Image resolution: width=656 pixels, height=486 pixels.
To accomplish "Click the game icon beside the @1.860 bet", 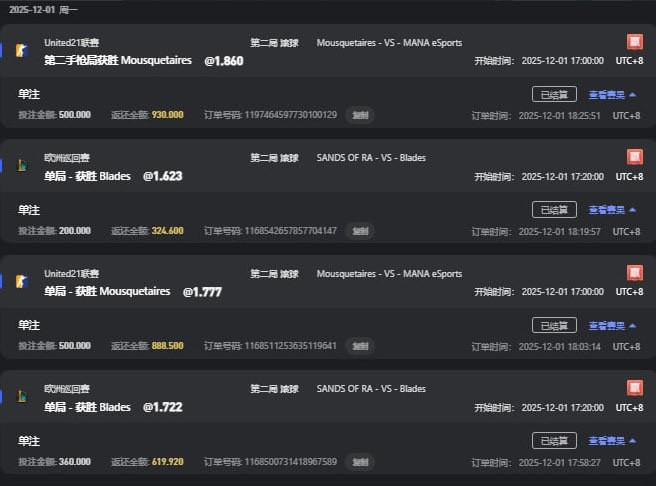I will pyautogui.click(x=22, y=50).
